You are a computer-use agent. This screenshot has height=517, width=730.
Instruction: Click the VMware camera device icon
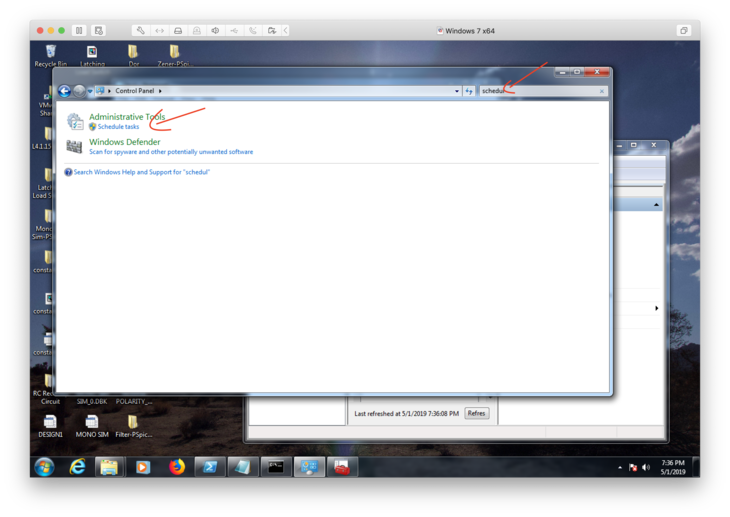tap(196, 31)
